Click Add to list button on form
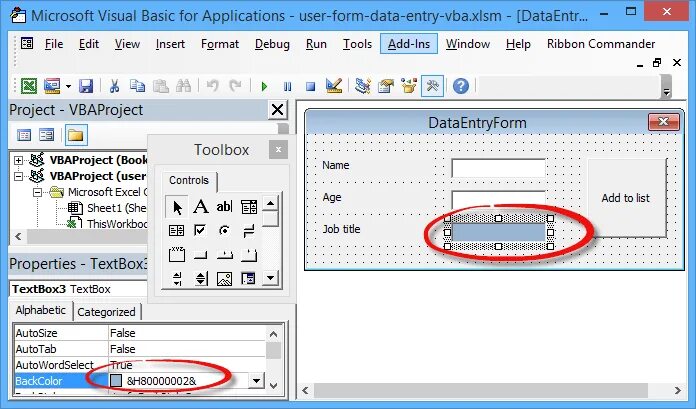The image size is (696, 409). tap(627, 198)
